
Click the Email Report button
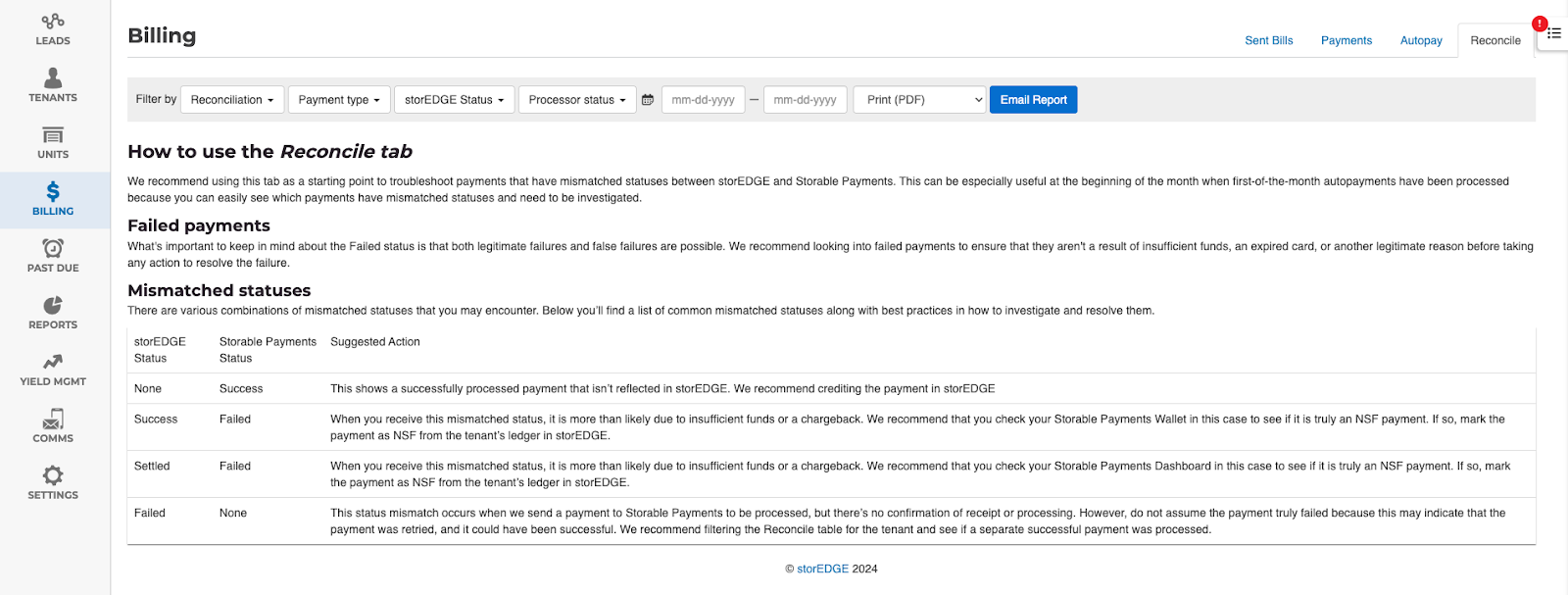point(1034,100)
